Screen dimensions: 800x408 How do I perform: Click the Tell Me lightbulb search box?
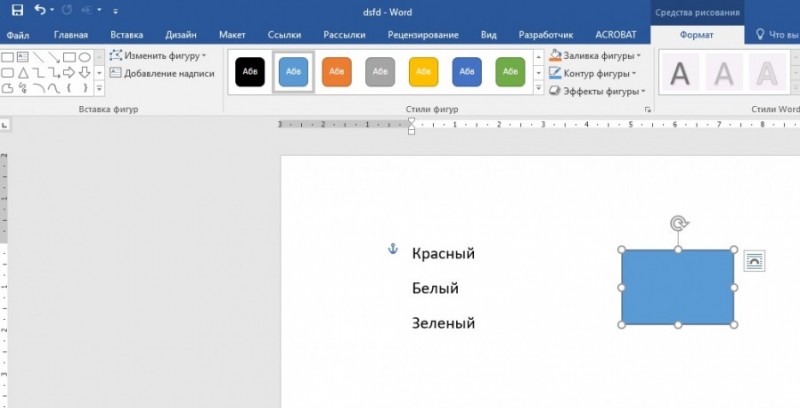777,35
